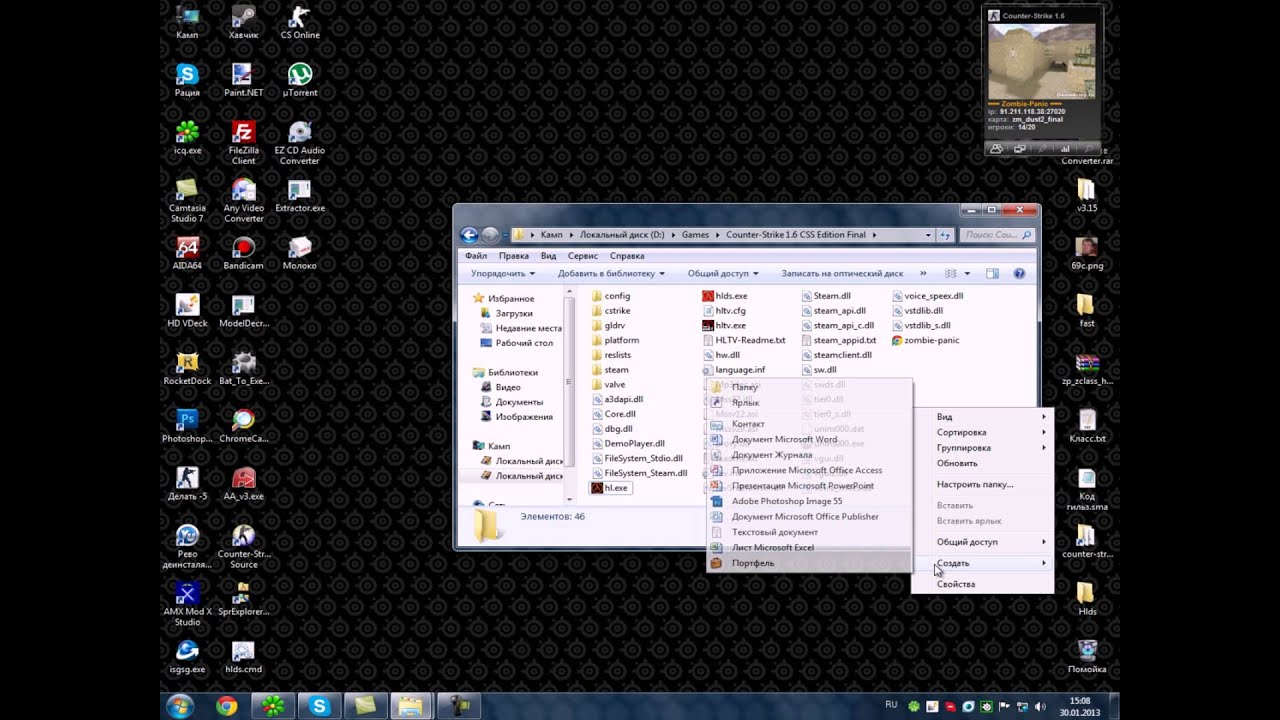Open the Правка menu

[514, 256]
